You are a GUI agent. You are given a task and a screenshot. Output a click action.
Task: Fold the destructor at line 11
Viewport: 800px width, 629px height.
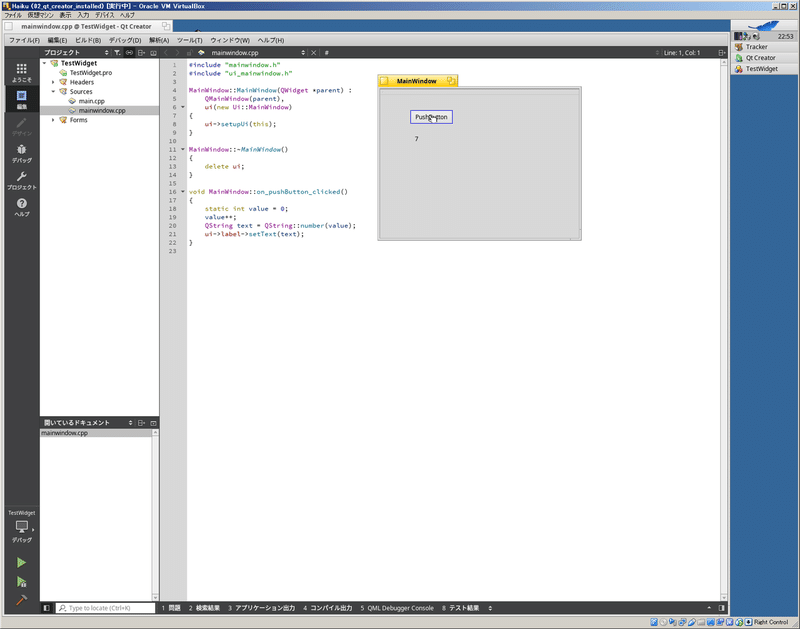[x=183, y=149]
